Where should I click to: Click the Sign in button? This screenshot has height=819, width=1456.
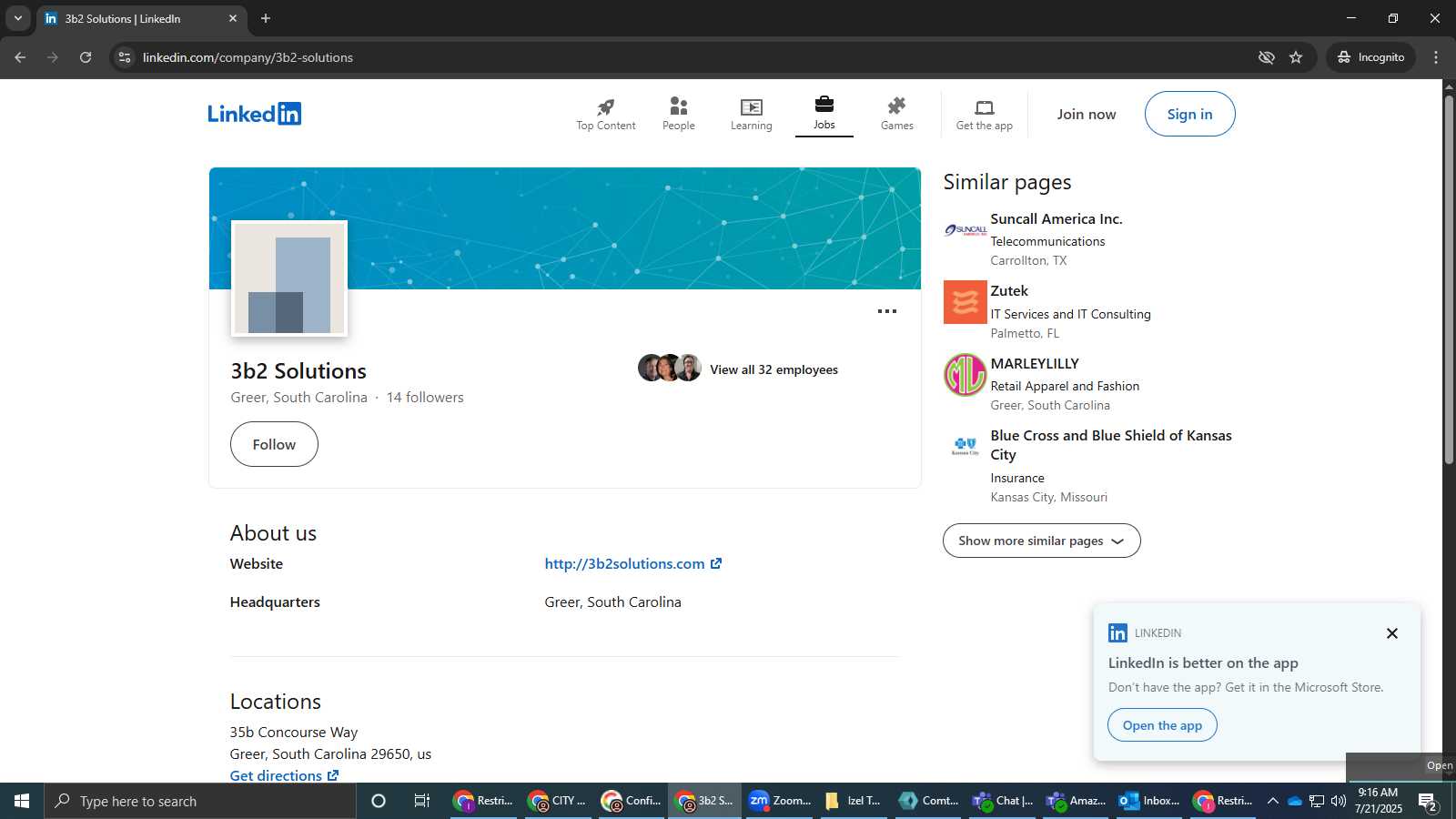[x=1189, y=114]
